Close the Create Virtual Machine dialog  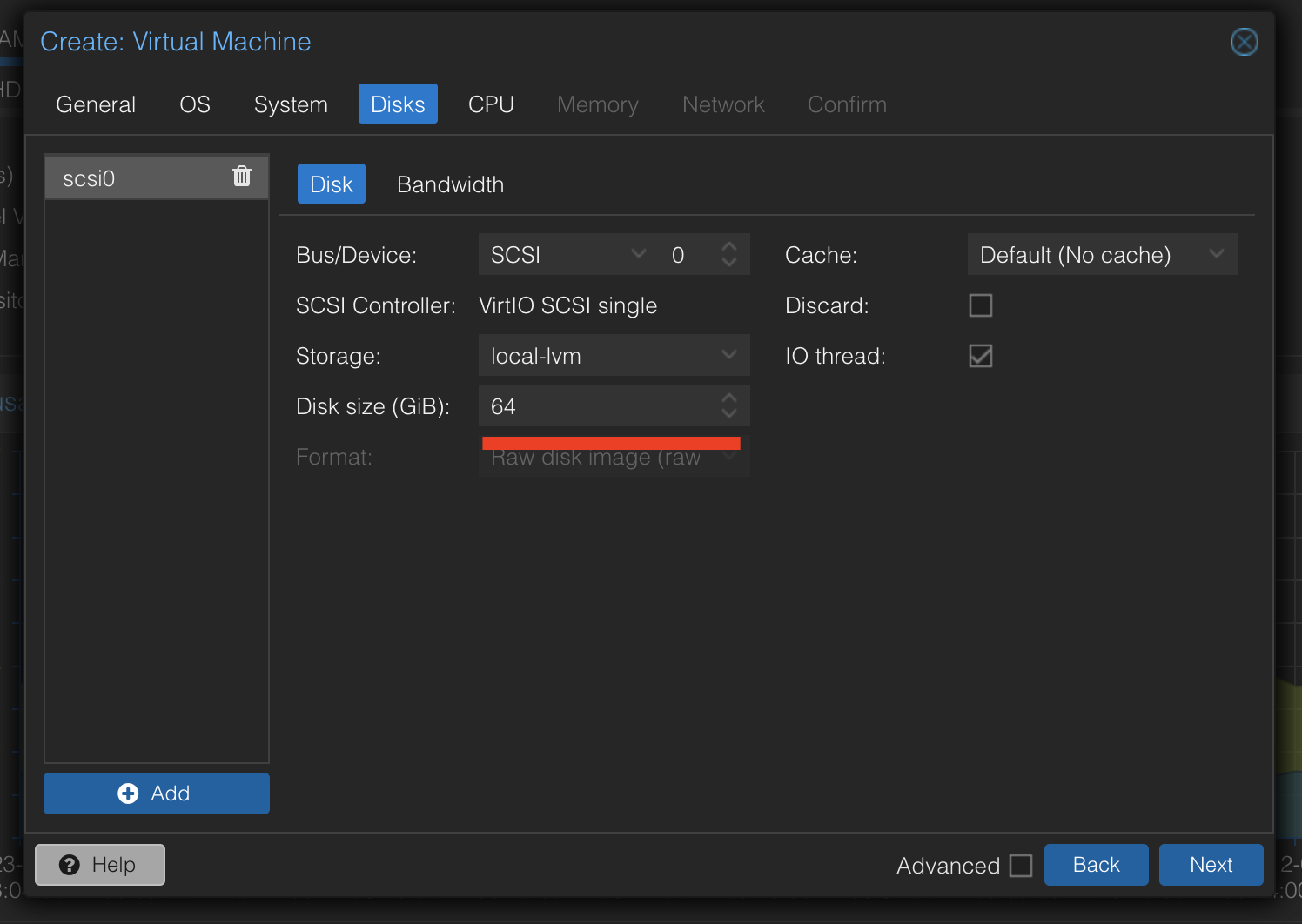[1244, 42]
